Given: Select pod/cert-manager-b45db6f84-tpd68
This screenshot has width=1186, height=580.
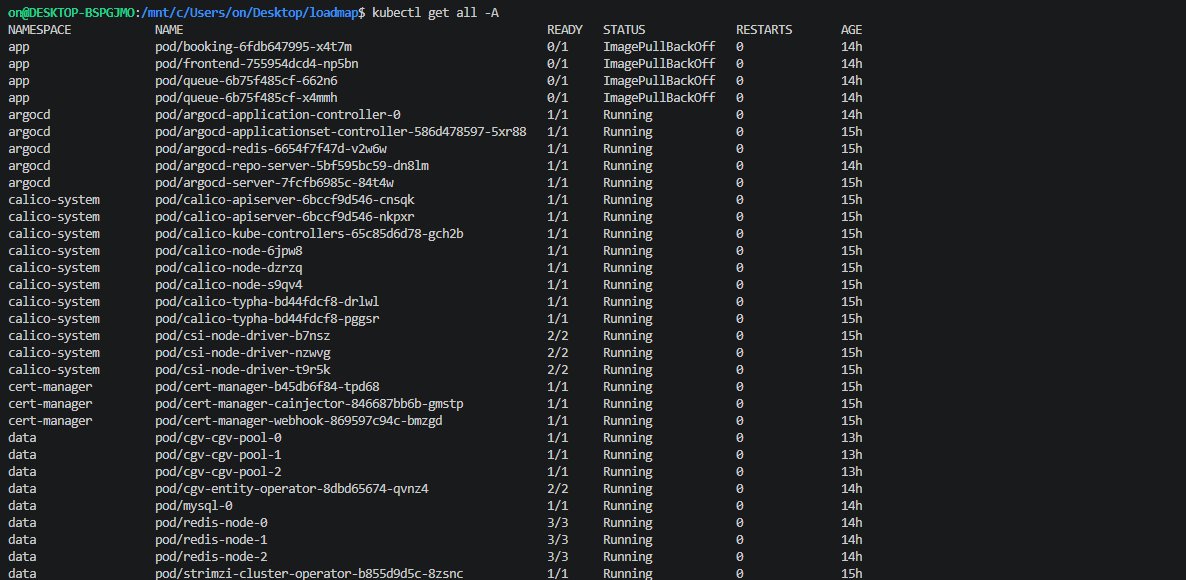Looking at the screenshot, I should (267, 386).
